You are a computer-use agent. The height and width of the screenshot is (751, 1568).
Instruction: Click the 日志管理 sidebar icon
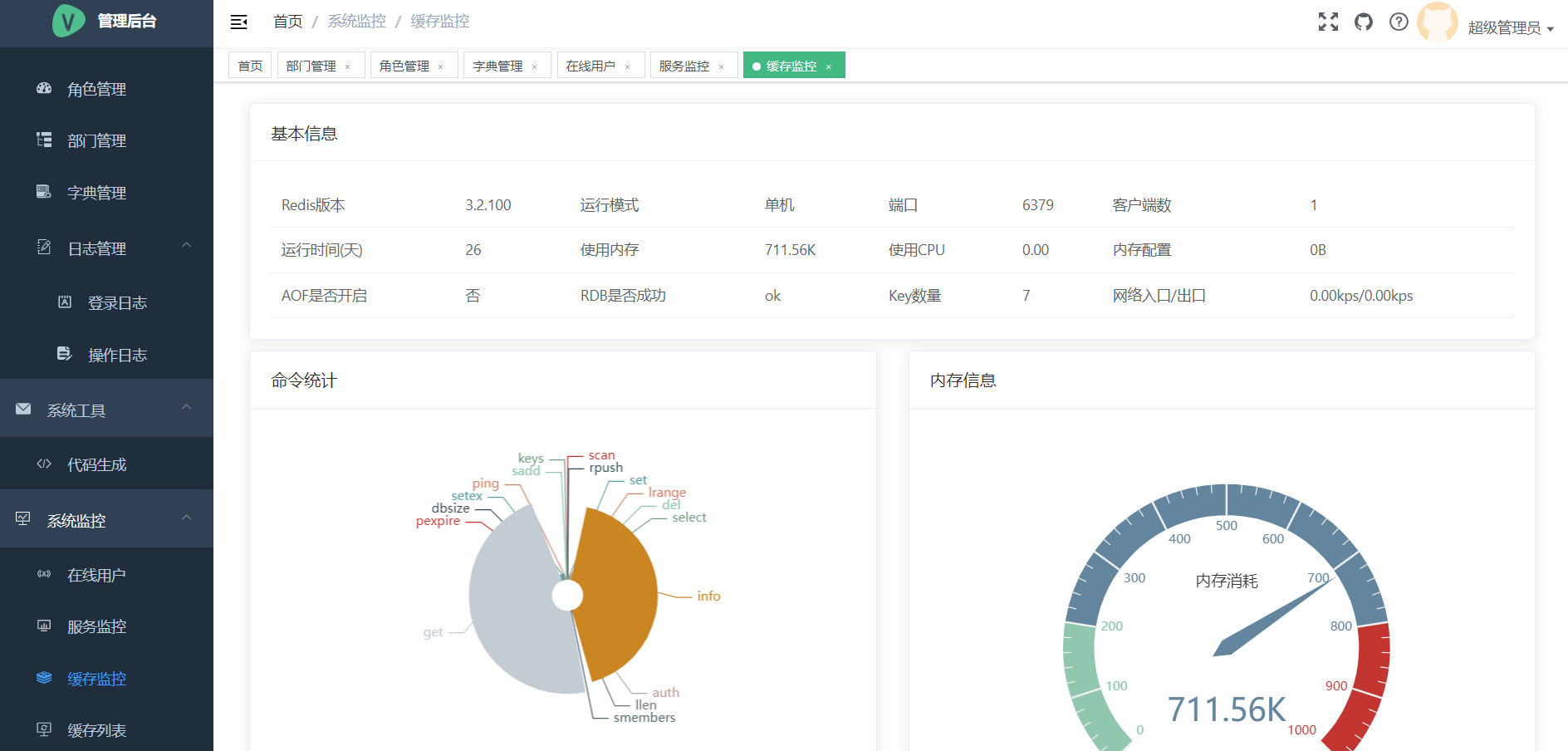(44, 248)
